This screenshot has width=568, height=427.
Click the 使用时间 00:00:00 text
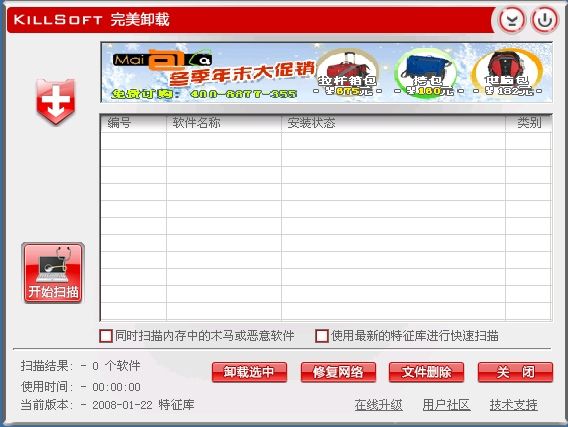pos(81,387)
